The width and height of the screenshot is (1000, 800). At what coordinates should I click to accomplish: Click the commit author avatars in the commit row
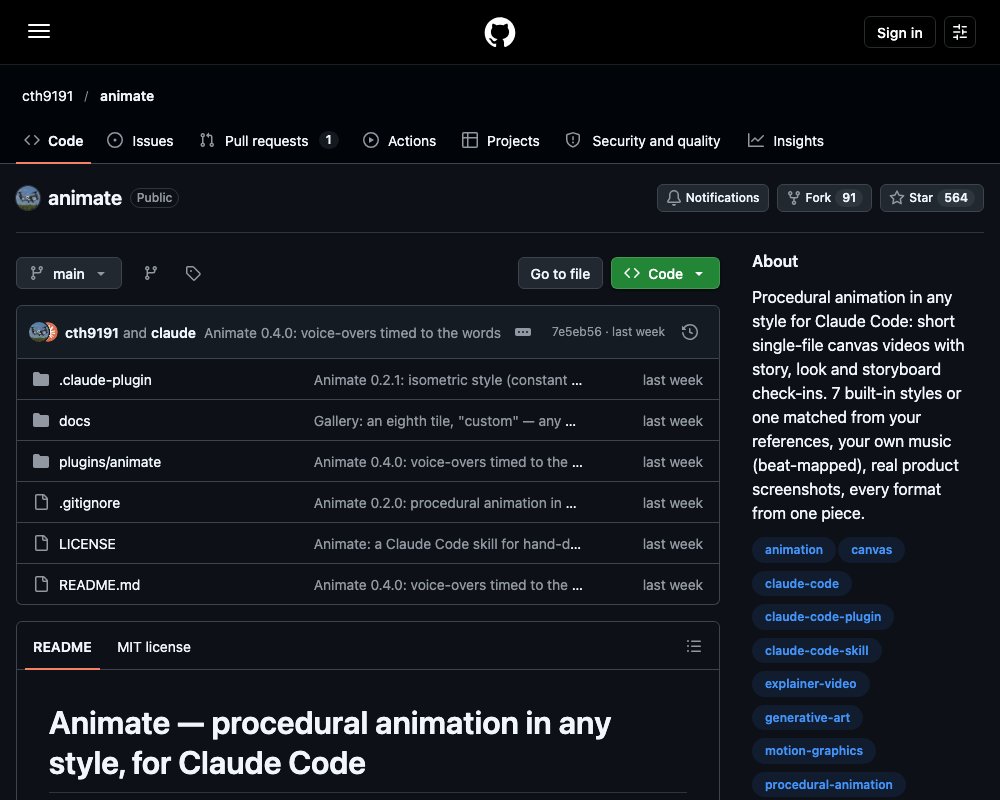(43, 332)
